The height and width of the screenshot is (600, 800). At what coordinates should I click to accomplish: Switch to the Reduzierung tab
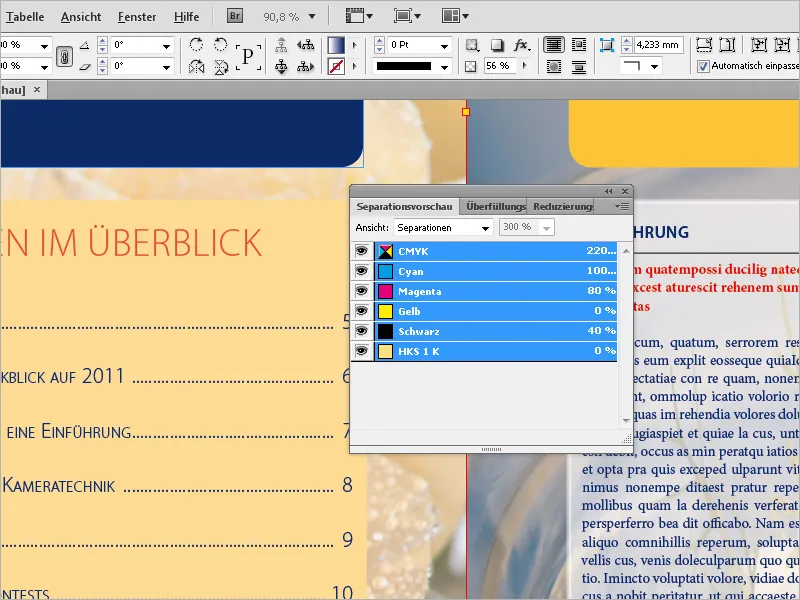tap(562, 207)
